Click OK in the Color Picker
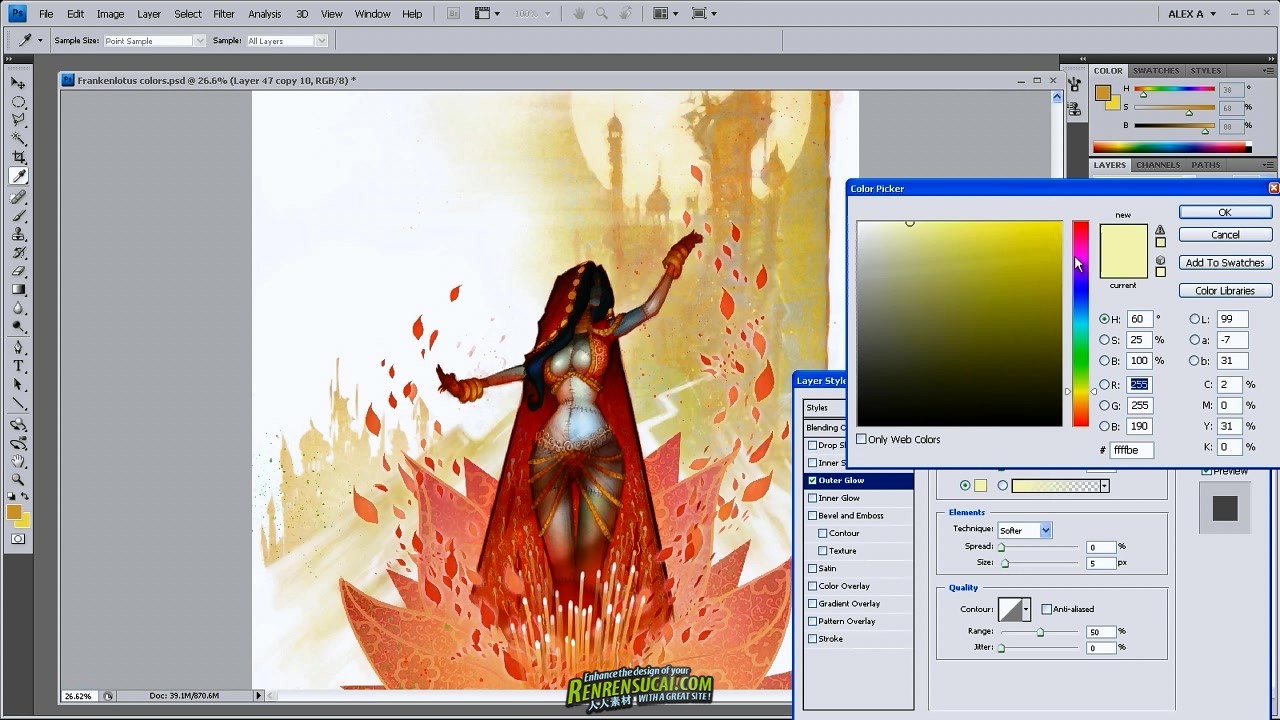This screenshot has height=720, width=1280. pos(1225,212)
